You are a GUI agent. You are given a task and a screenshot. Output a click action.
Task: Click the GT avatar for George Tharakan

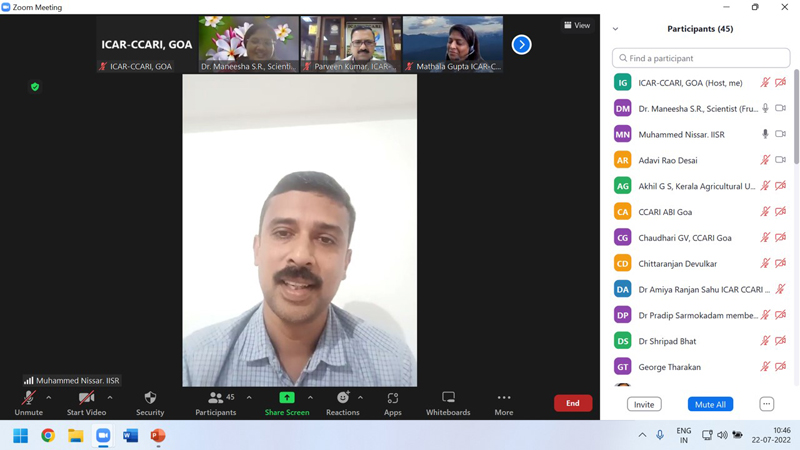622,367
